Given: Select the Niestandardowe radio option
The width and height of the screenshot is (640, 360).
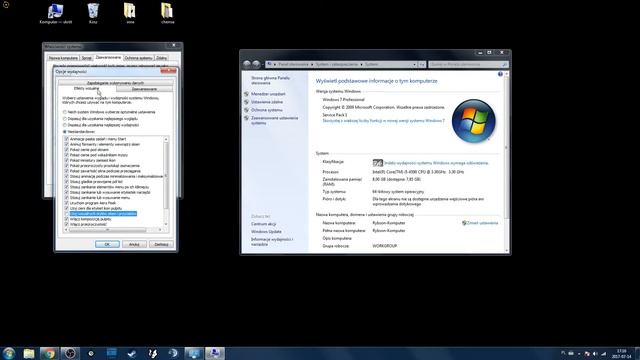Looking at the screenshot, I should click(x=64, y=132).
